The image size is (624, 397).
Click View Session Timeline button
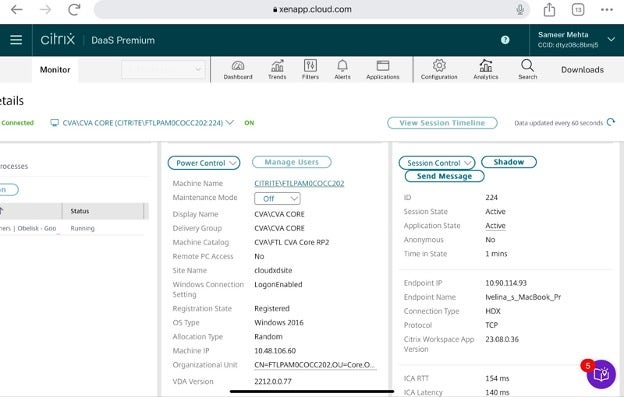(442, 123)
